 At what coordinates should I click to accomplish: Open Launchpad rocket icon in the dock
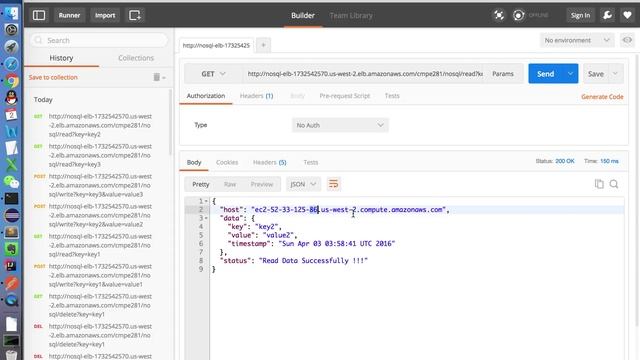click(11, 47)
